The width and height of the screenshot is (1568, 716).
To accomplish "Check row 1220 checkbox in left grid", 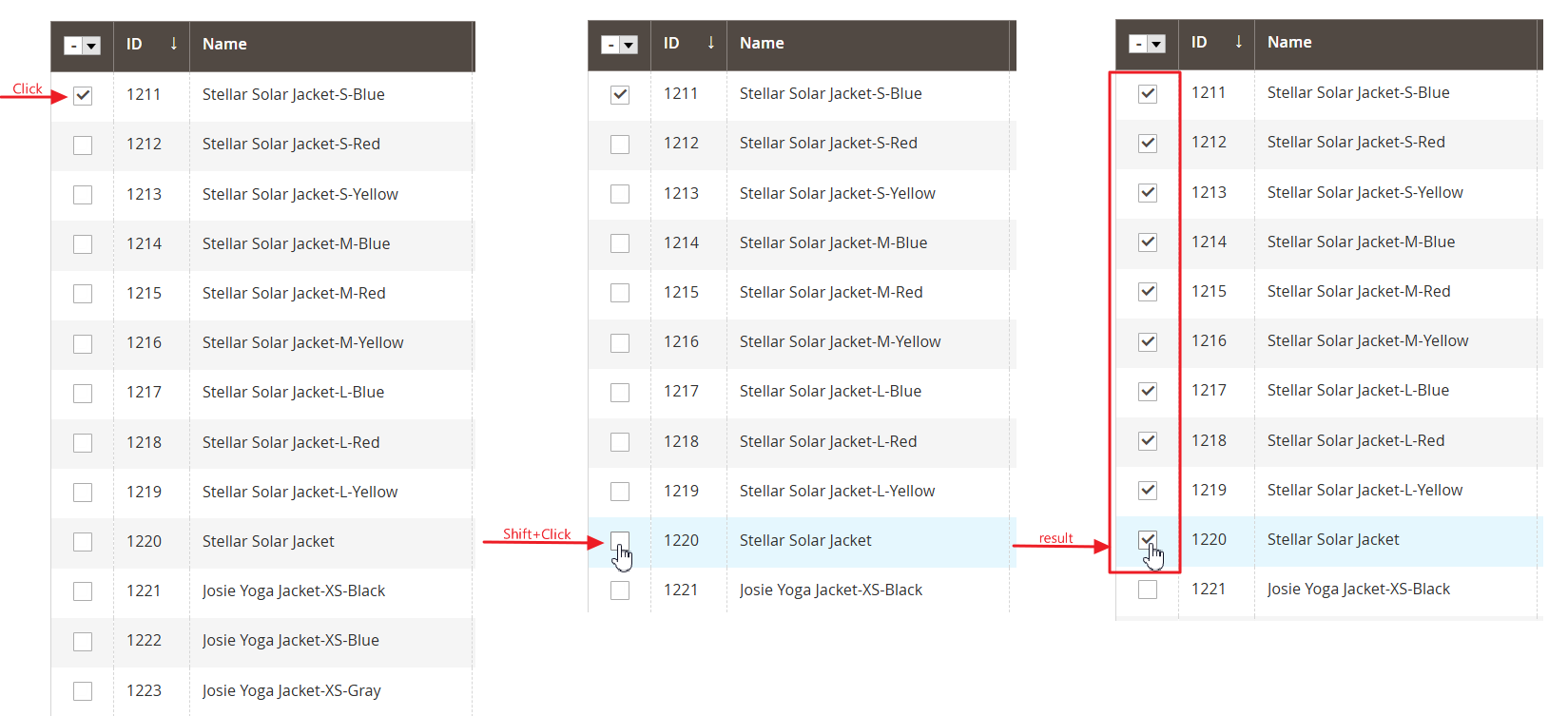I will 83,542.
